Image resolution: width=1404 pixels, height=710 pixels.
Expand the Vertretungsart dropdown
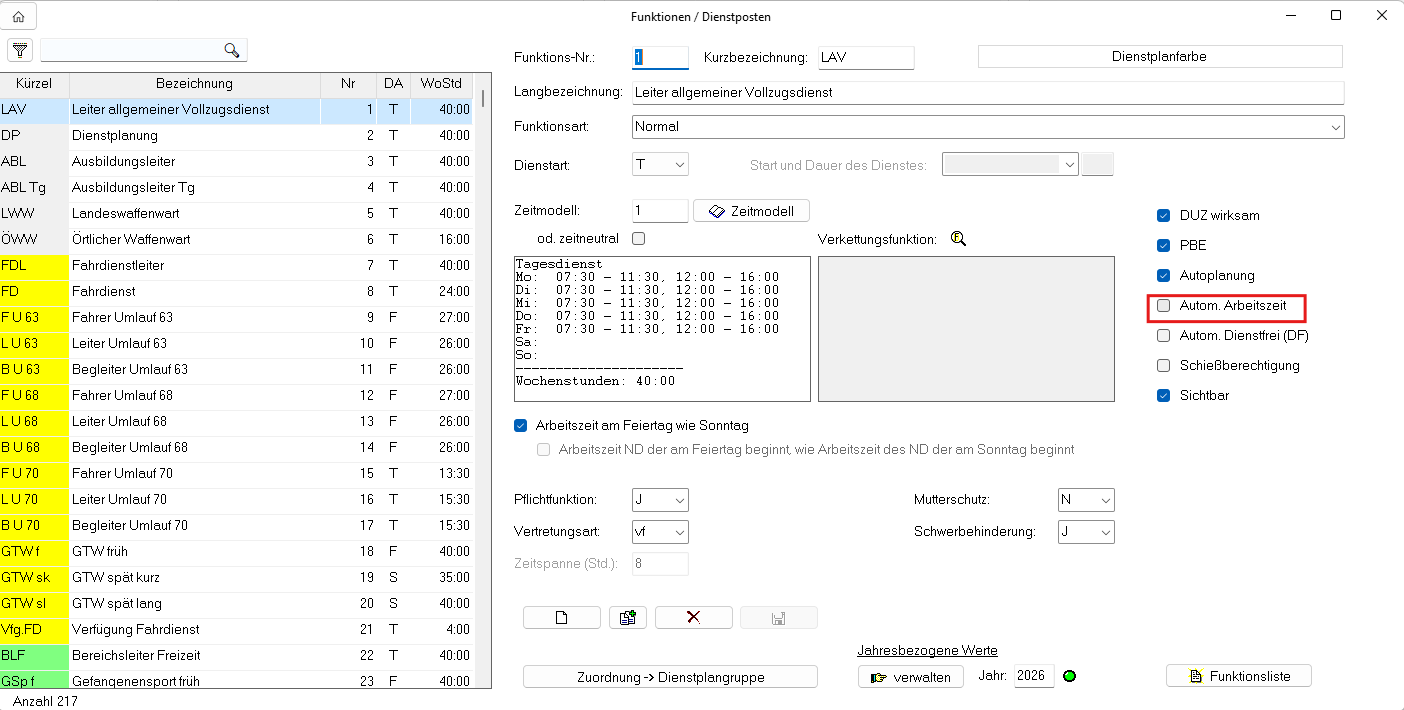661,532
